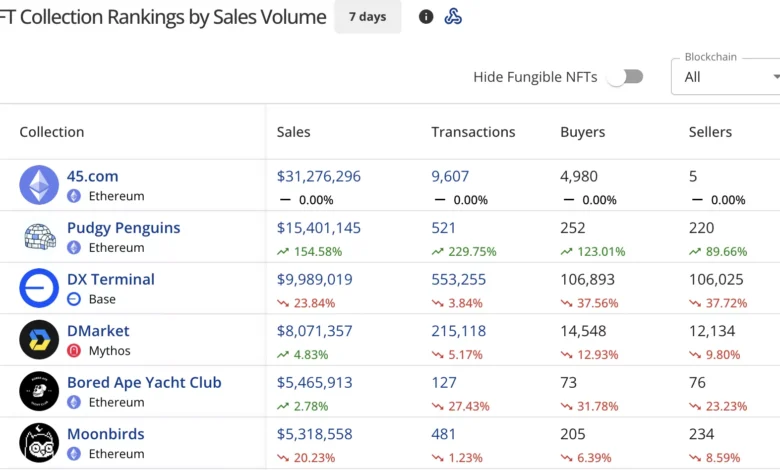Click the blue webhook icon in header
The width and height of the screenshot is (780, 470).
(x=453, y=17)
